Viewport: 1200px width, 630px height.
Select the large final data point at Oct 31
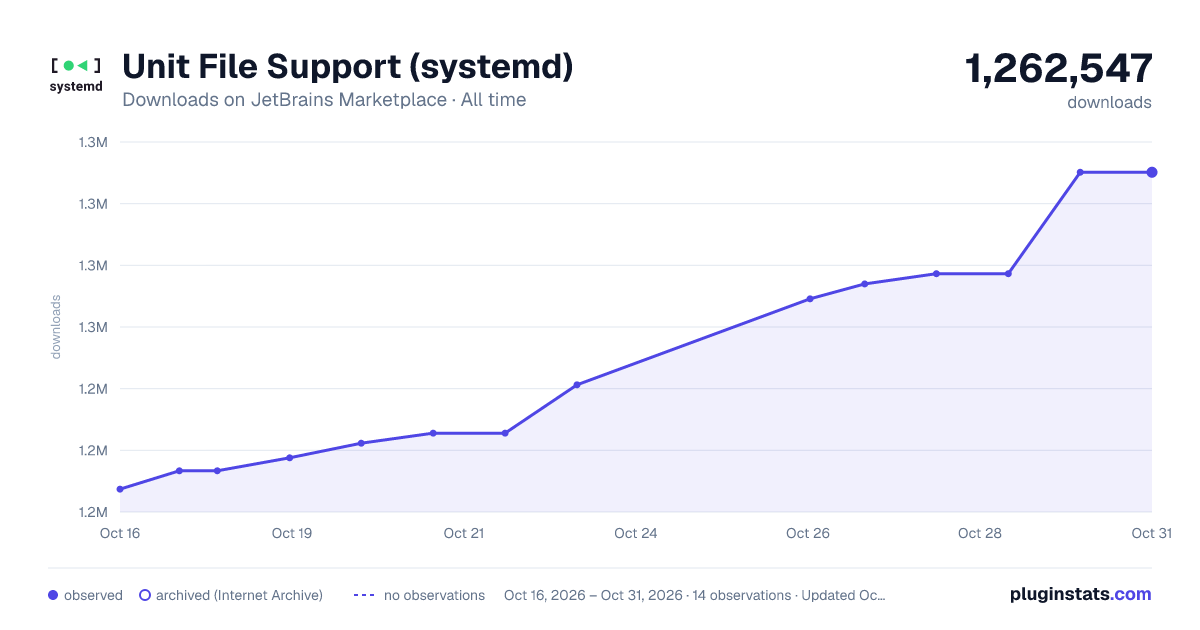pyautogui.click(x=1152, y=172)
